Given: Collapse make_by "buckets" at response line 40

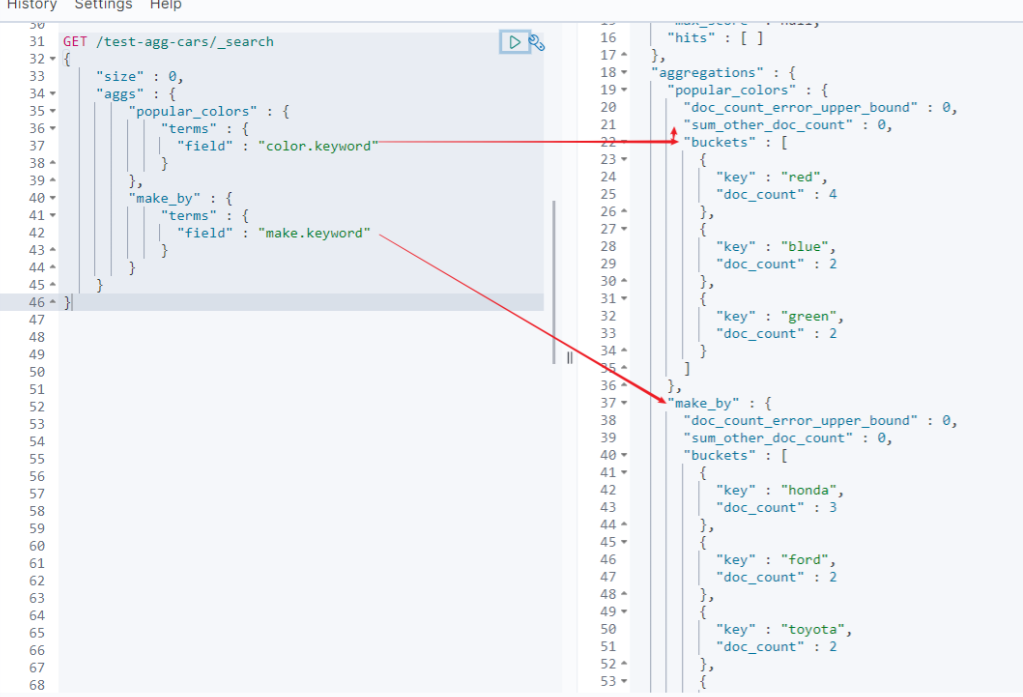Looking at the screenshot, I should (x=624, y=456).
